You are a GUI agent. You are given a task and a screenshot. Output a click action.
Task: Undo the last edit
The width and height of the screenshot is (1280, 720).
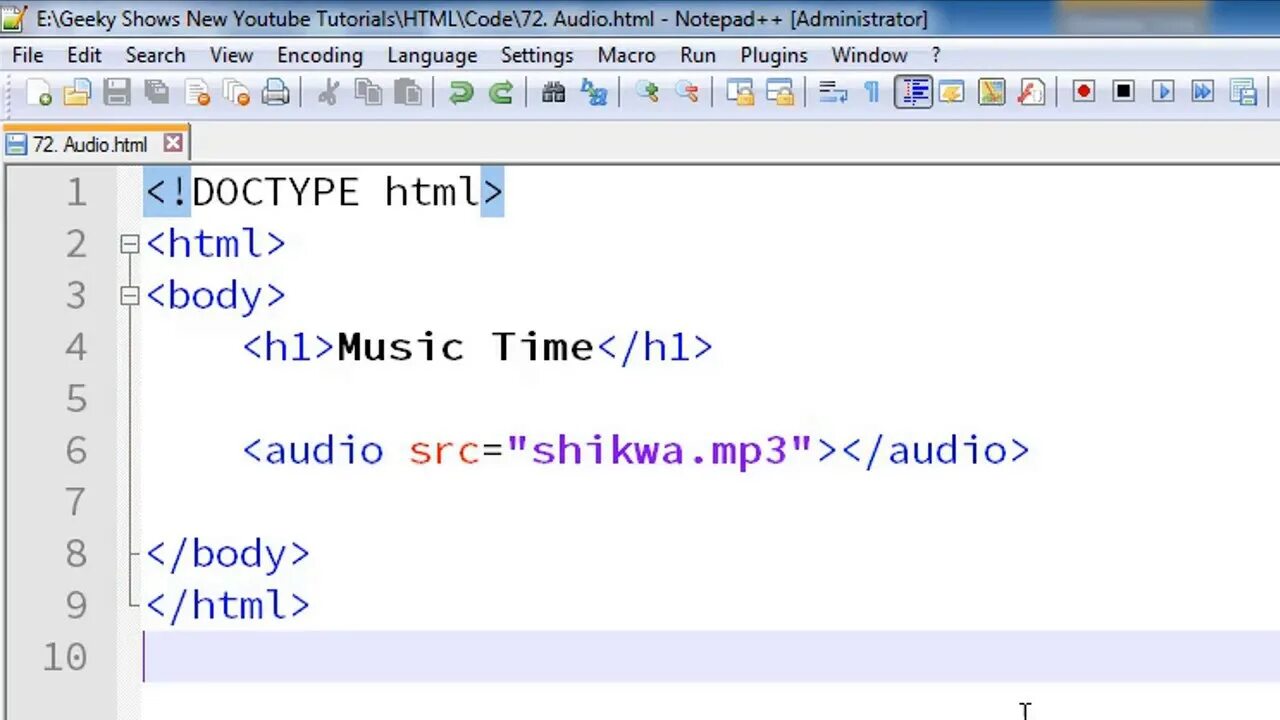point(460,92)
